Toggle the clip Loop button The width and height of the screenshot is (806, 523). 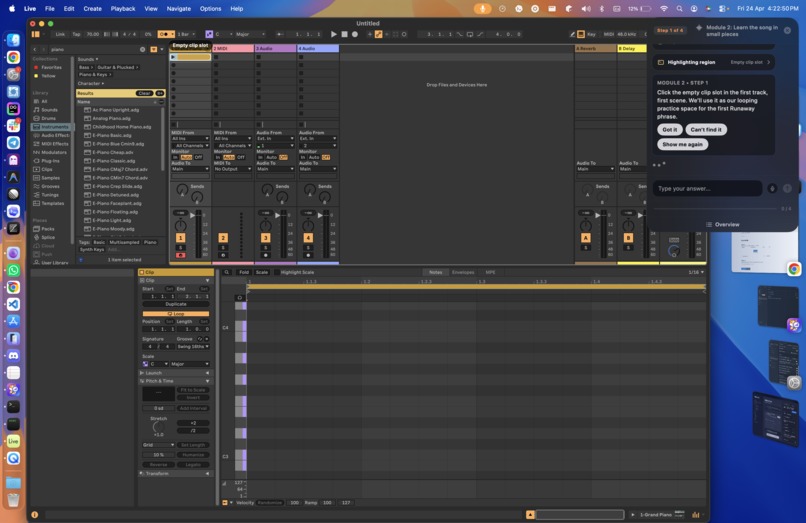(176, 313)
